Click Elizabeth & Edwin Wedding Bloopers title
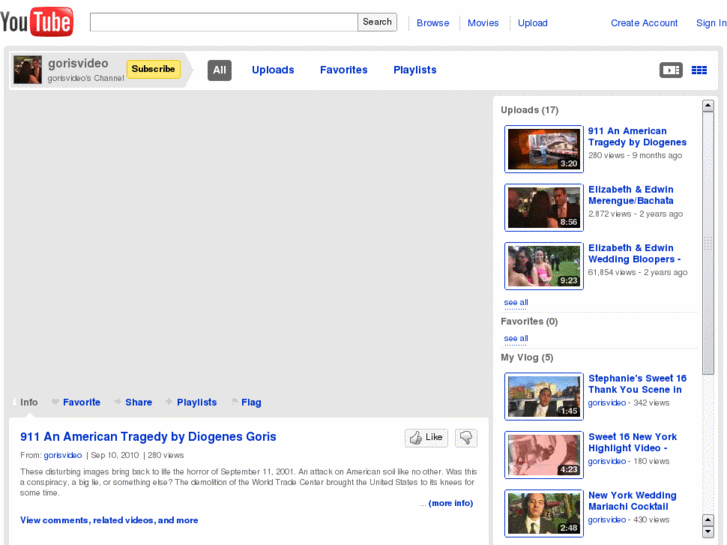The image size is (727, 545). tap(634, 253)
